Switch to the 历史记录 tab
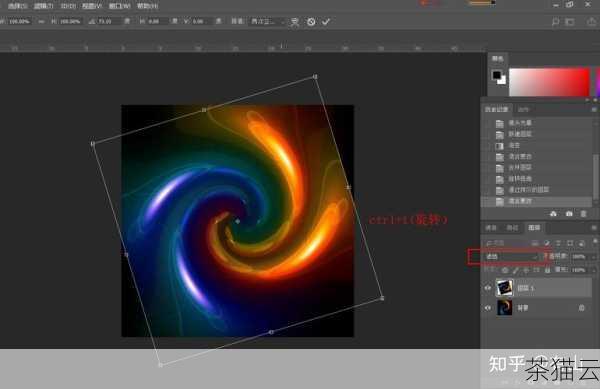This screenshot has height=389, width=600. click(x=496, y=110)
